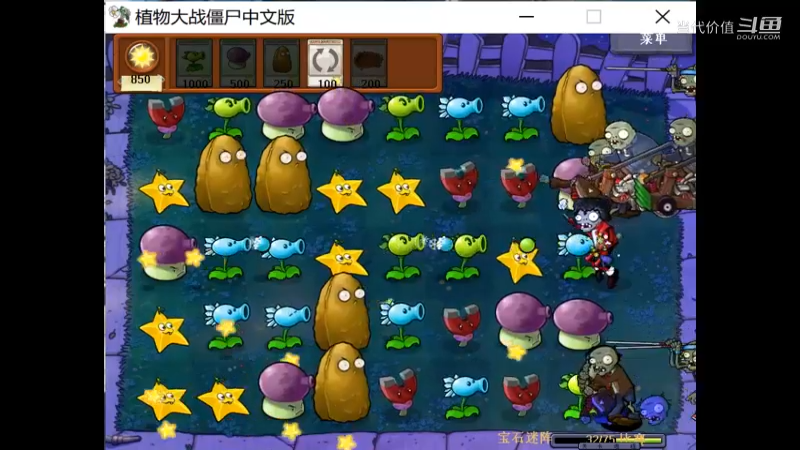Click the level progress bar at bottom
The image size is (800, 450).
[609, 439]
